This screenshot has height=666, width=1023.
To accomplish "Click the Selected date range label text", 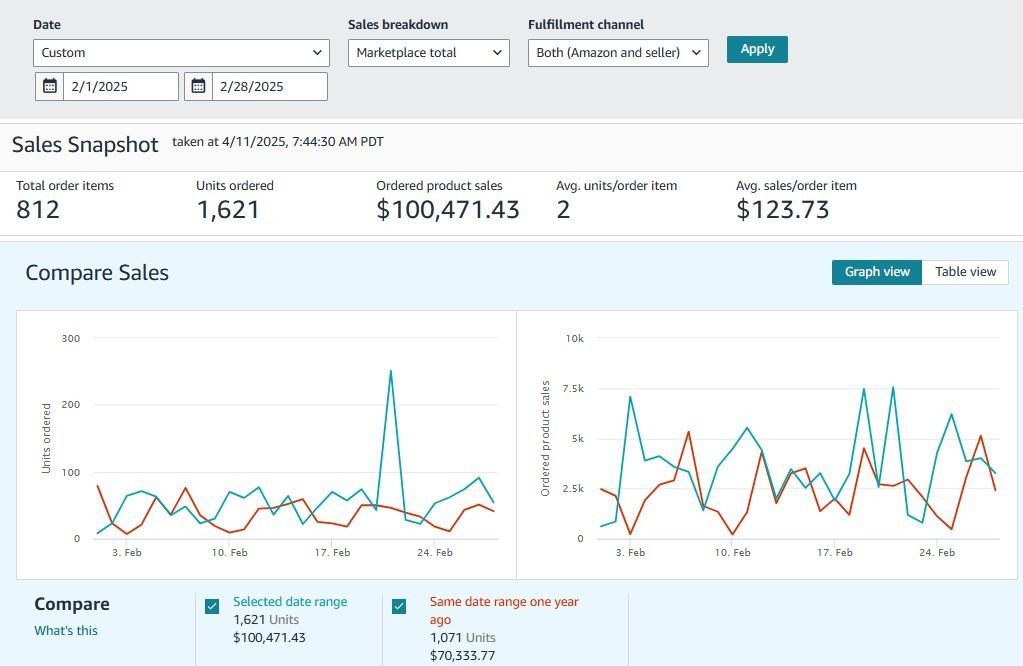I will [290, 602].
